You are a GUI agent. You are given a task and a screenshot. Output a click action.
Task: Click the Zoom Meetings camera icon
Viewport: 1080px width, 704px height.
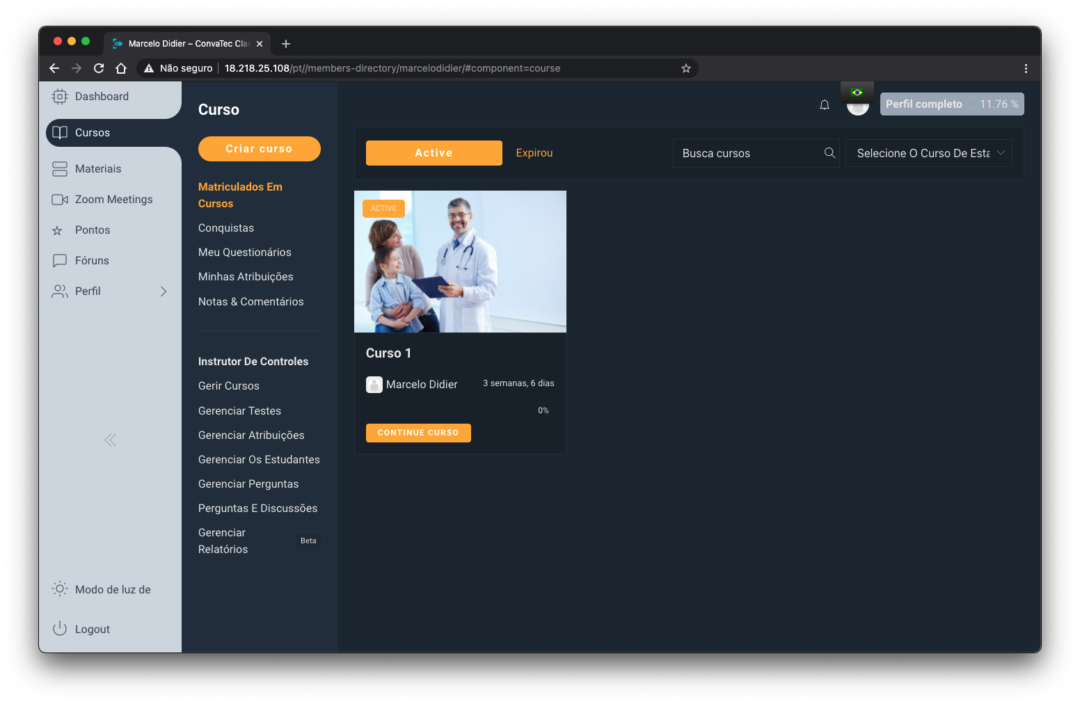(x=59, y=199)
